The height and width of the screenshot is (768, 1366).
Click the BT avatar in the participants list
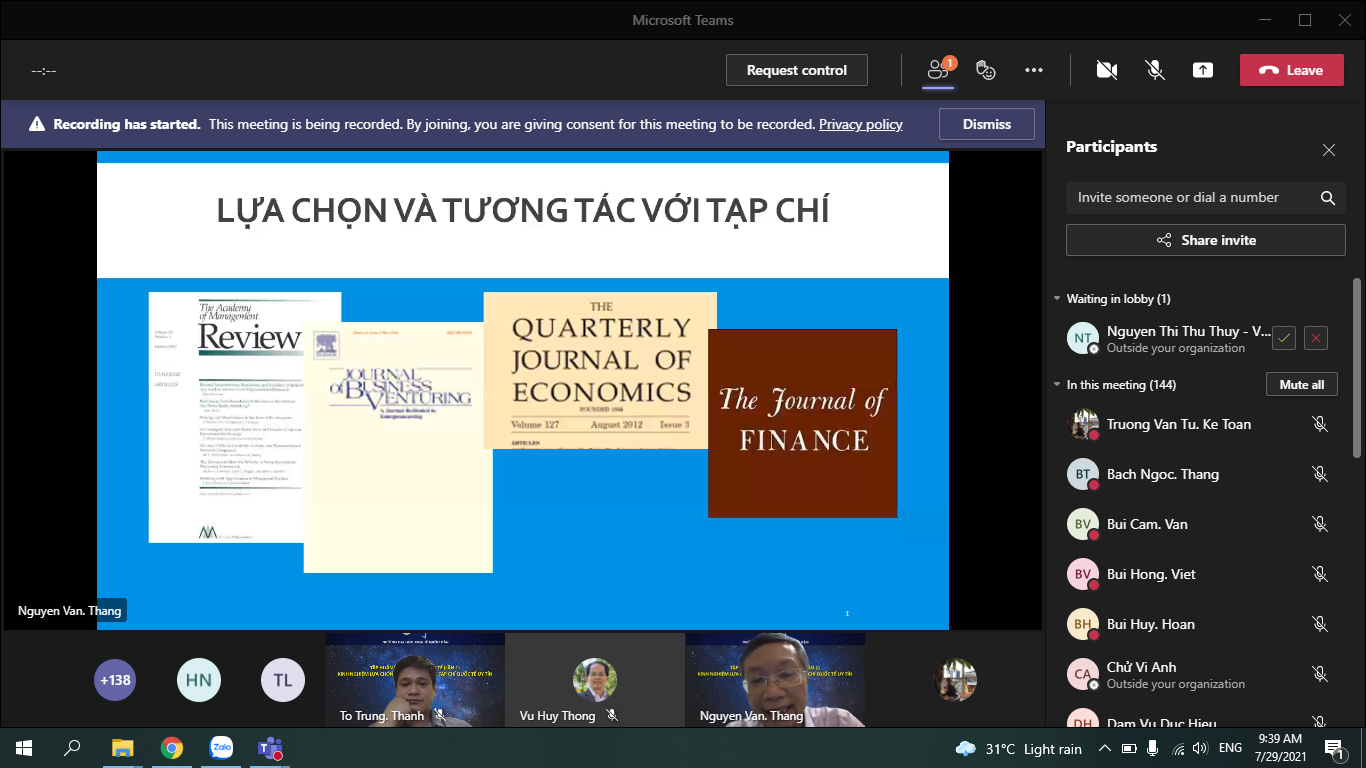click(1083, 474)
